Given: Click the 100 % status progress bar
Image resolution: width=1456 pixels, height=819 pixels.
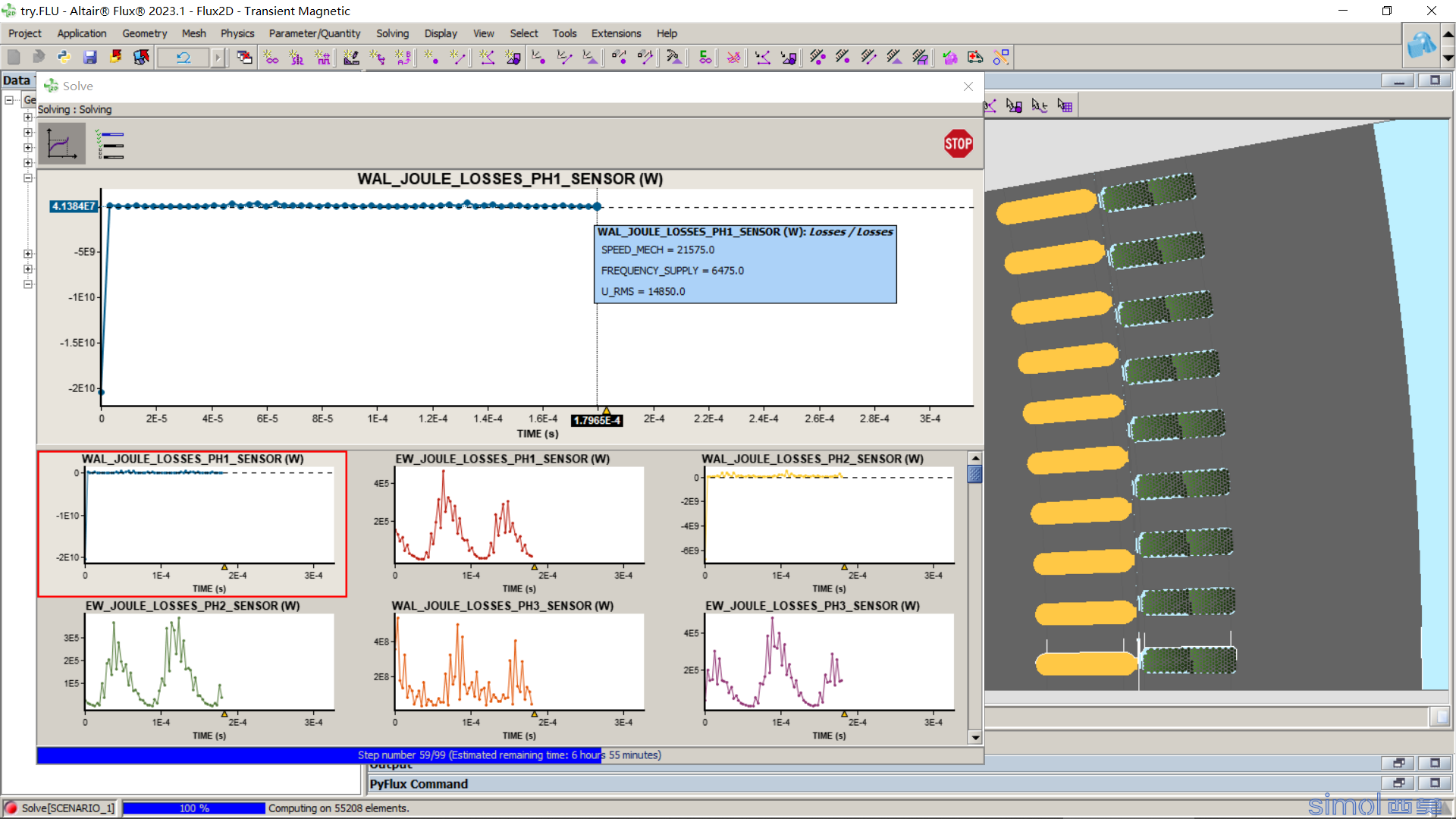Looking at the screenshot, I should (x=194, y=808).
